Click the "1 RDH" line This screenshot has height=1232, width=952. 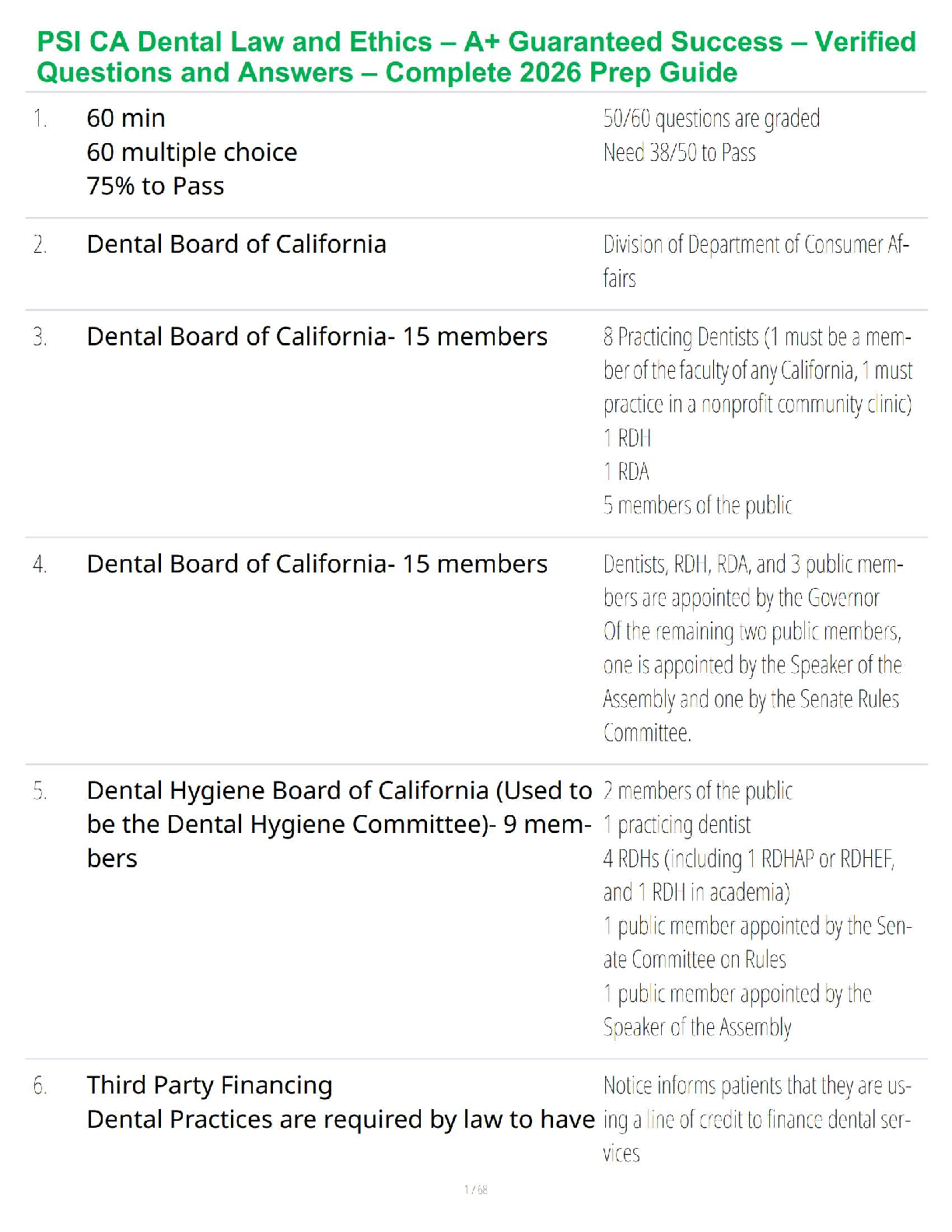click(x=627, y=439)
